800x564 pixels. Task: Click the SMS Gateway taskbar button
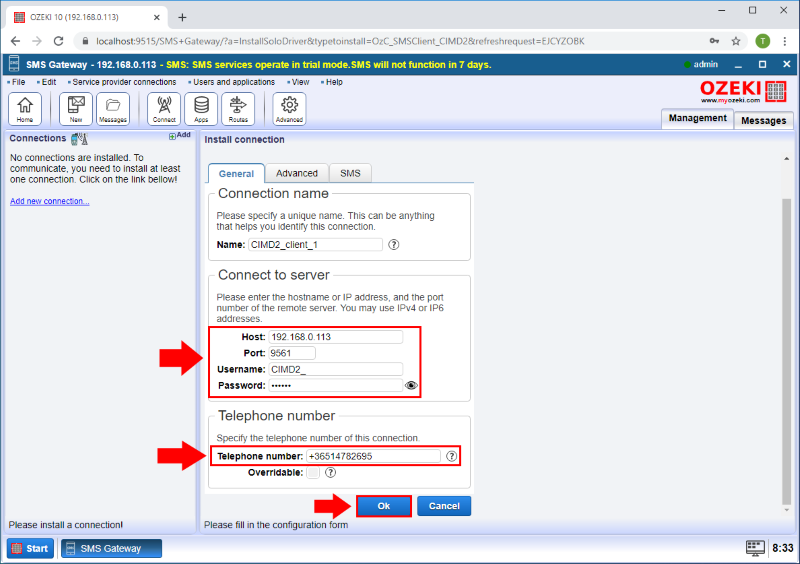111,548
